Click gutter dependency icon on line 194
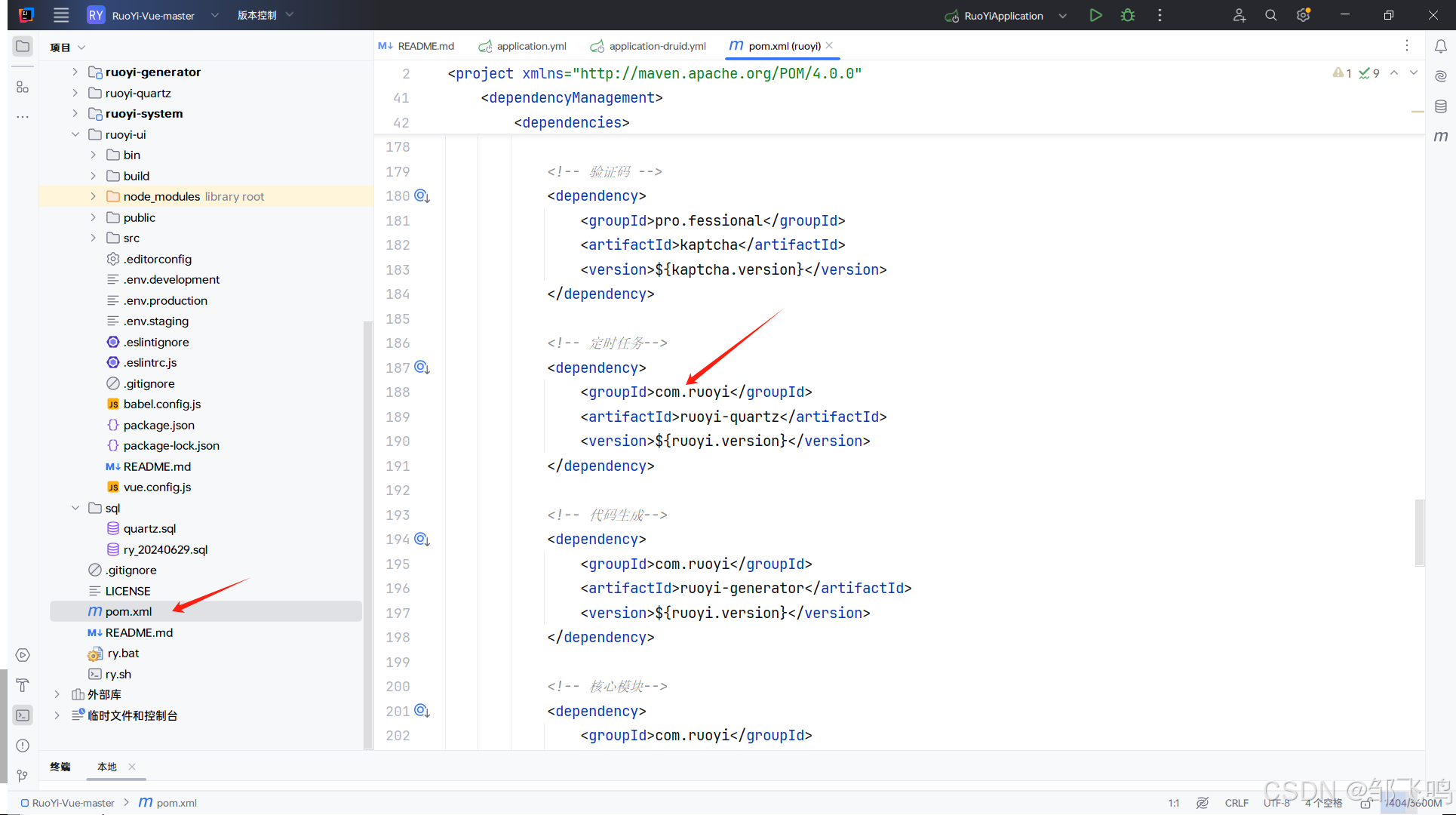Viewport: 1456px width, 815px height. click(422, 540)
